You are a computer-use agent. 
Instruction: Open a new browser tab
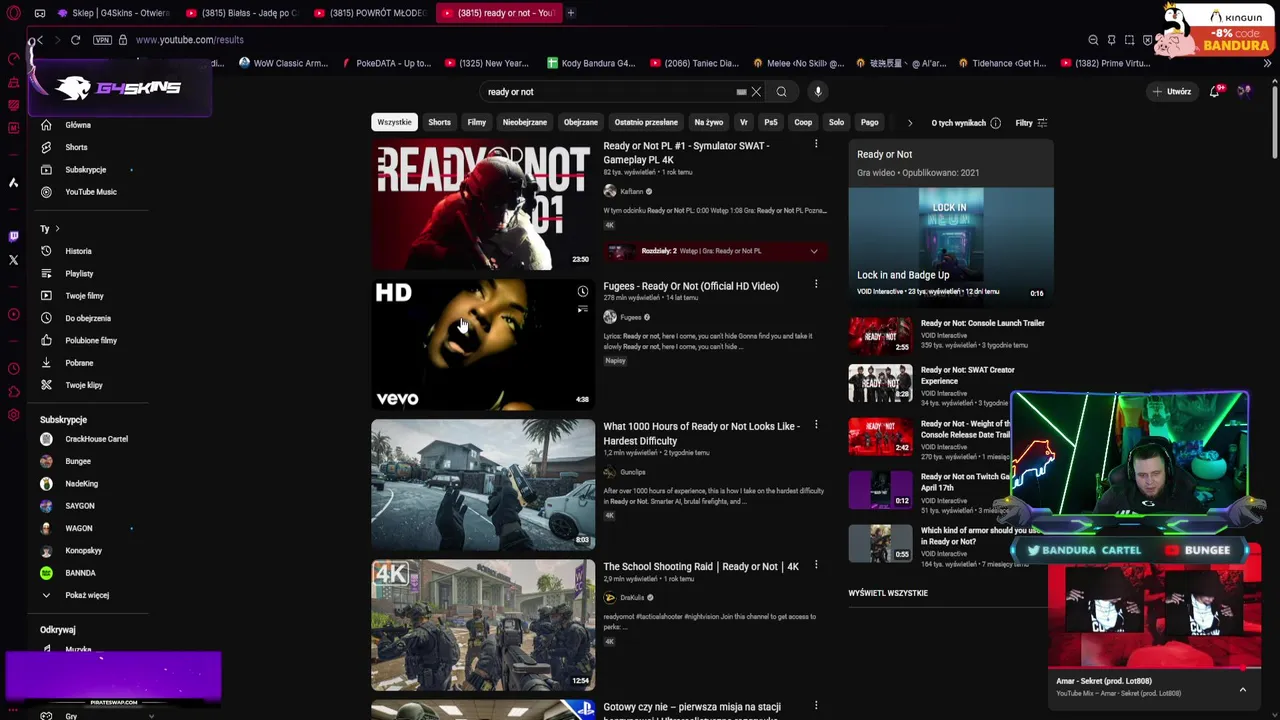click(571, 13)
